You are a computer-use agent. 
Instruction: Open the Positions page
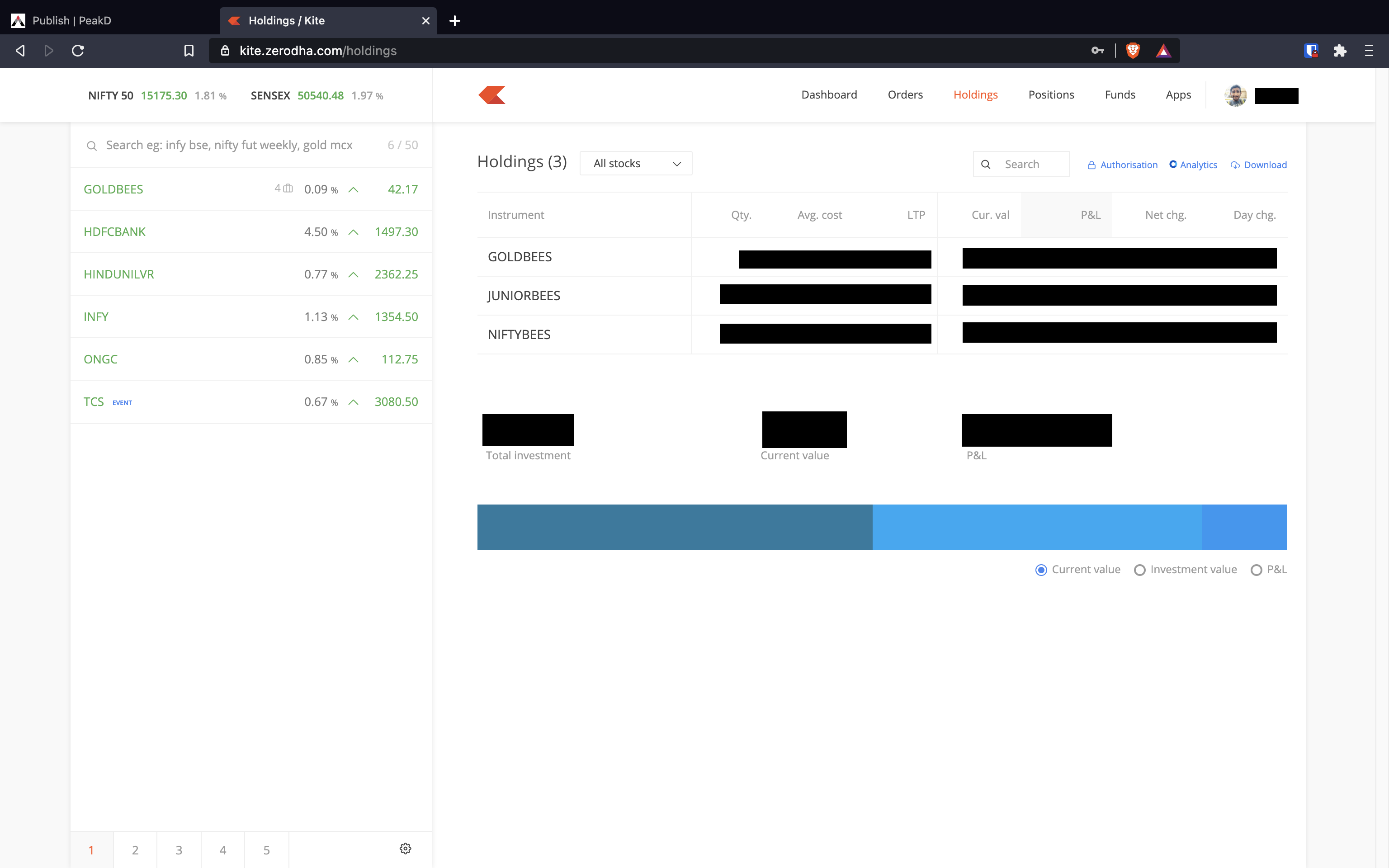pos(1051,95)
